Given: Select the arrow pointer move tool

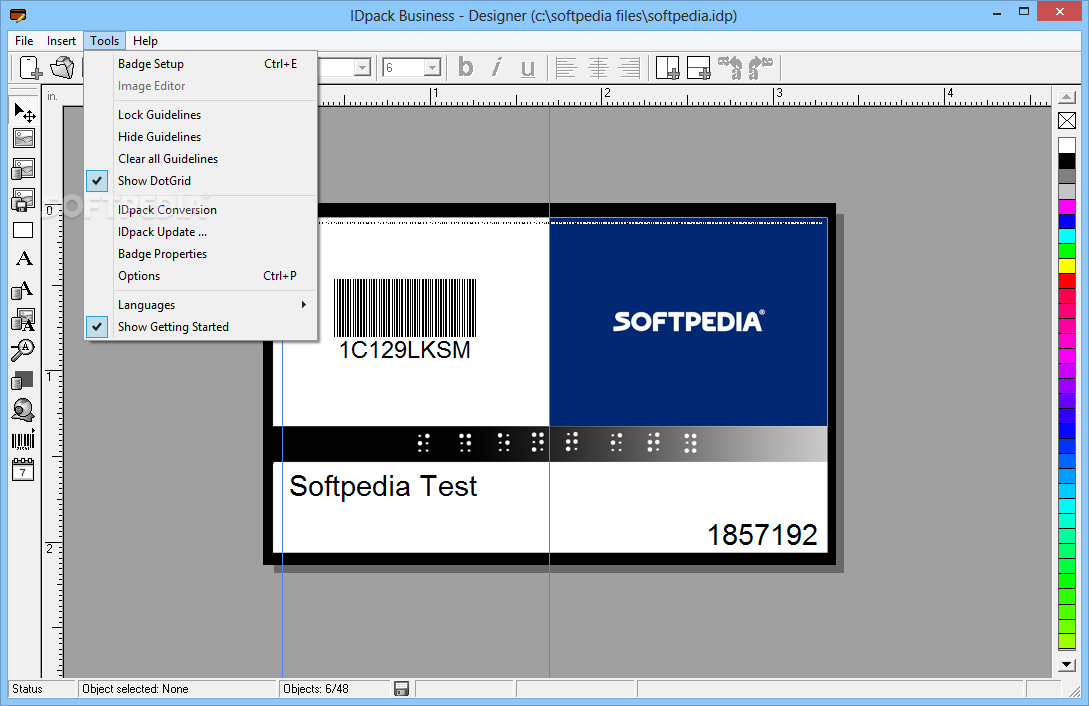Looking at the screenshot, I should tap(24, 112).
